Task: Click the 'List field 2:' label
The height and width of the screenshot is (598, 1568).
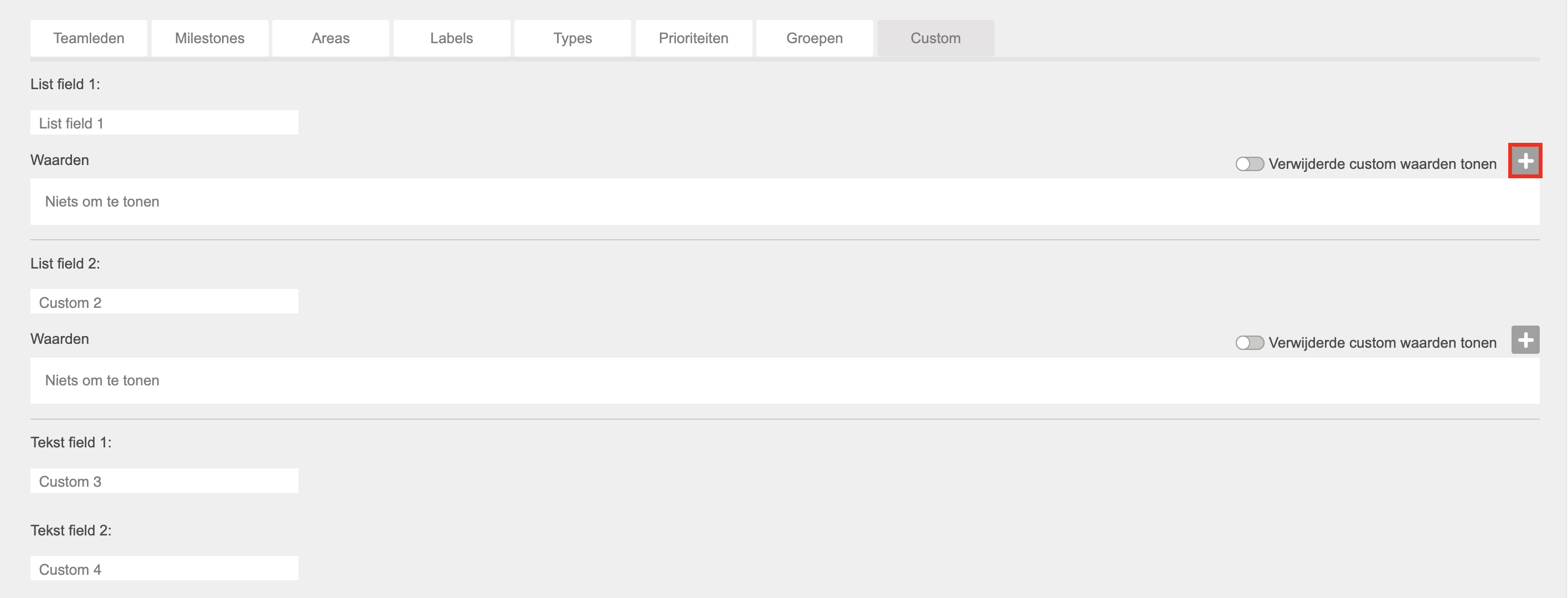Action: [x=65, y=264]
